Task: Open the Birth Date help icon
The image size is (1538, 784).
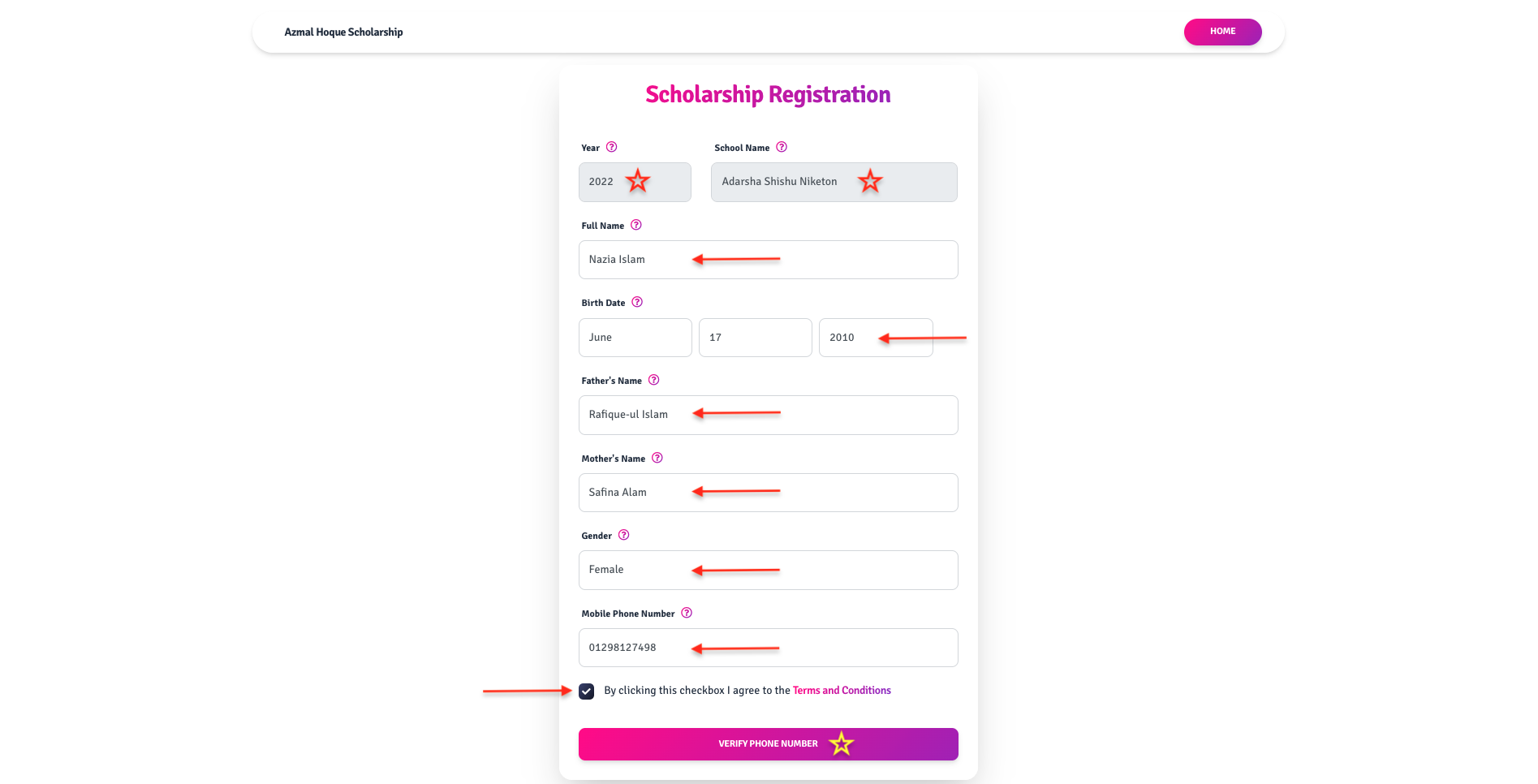Action: pyautogui.click(x=637, y=302)
